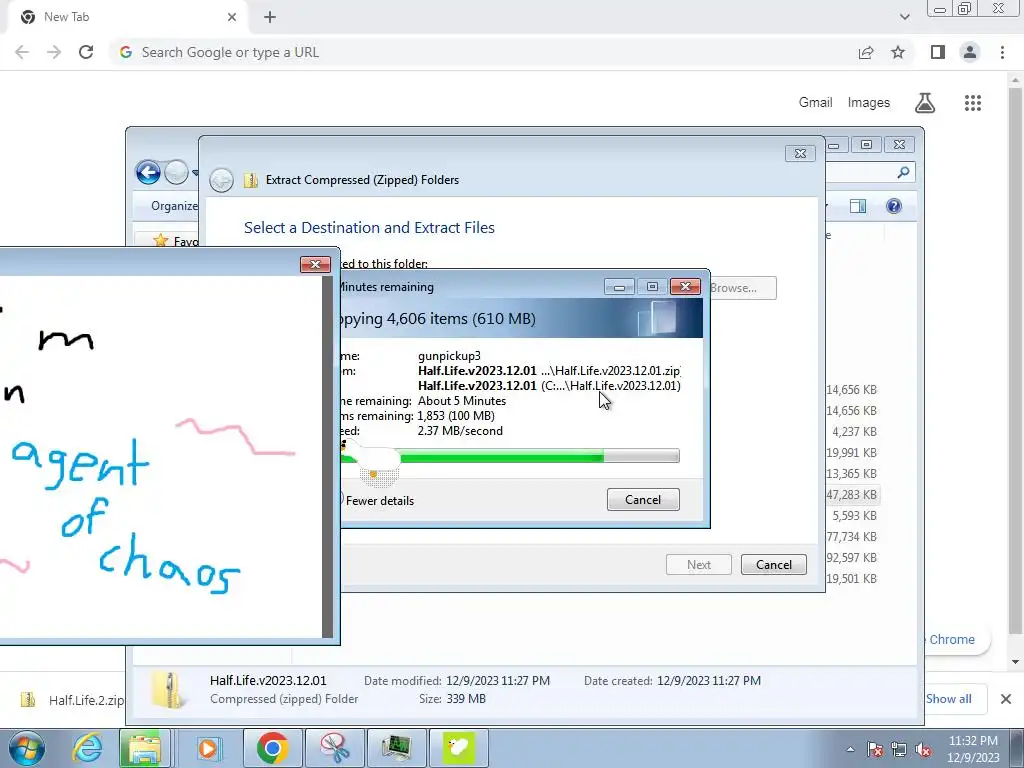This screenshot has height=768, width=1024.
Task: Open Chrome profile avatar
Action: 970,52
